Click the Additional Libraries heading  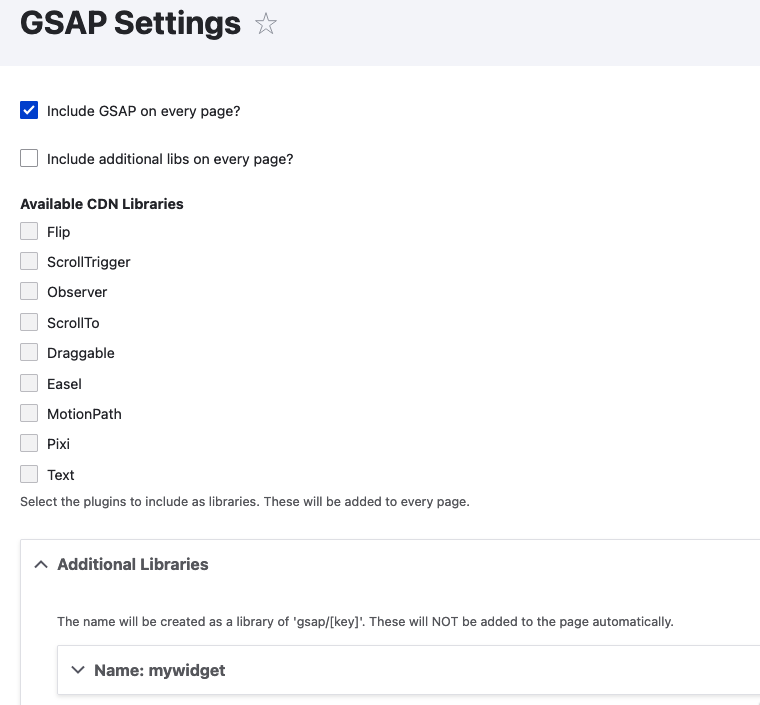[x=133, y=564]
